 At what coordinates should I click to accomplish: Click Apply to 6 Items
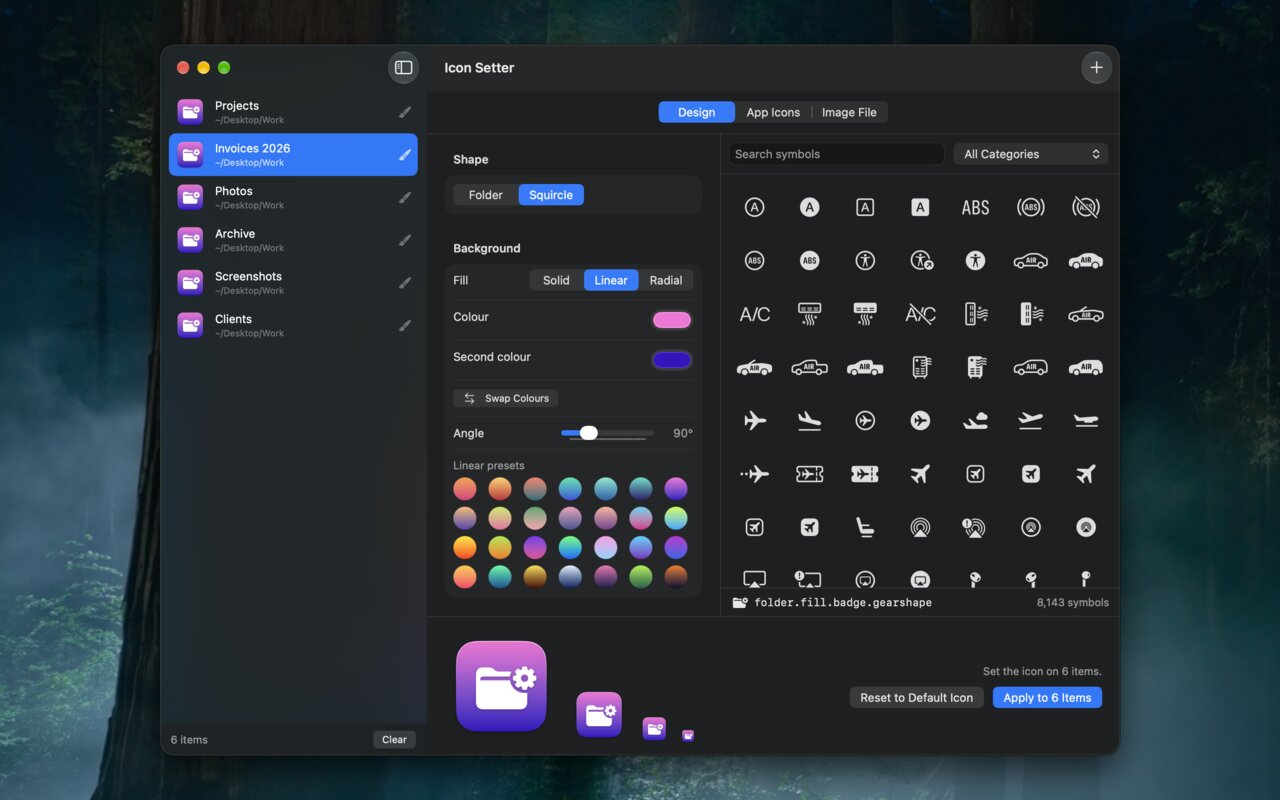[x=1047, y=698]
